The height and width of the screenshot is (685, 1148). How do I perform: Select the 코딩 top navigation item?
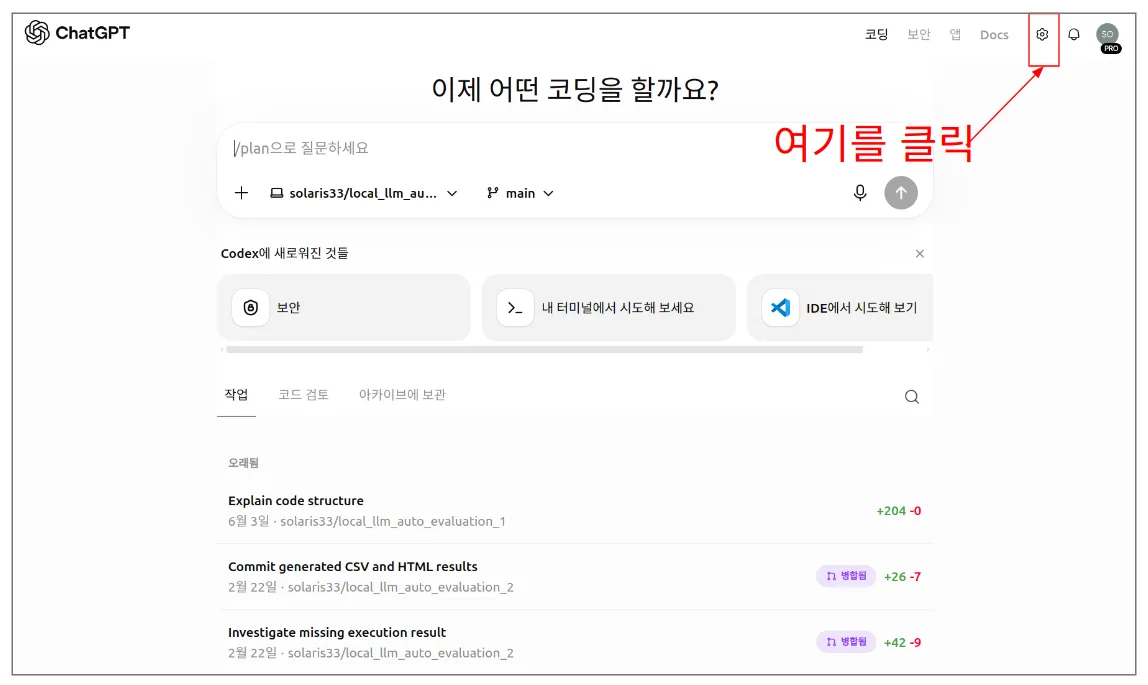pyautogui.click(x=876, y=34)
